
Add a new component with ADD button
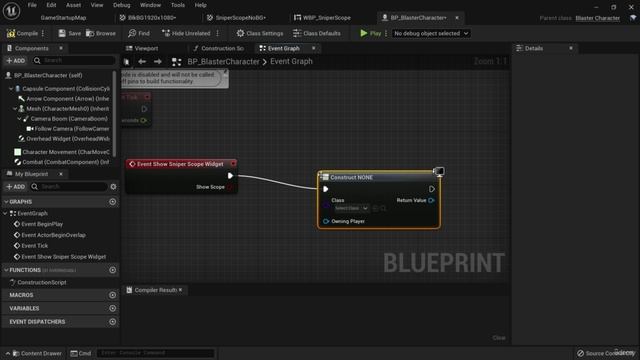[x=16, y=60]
